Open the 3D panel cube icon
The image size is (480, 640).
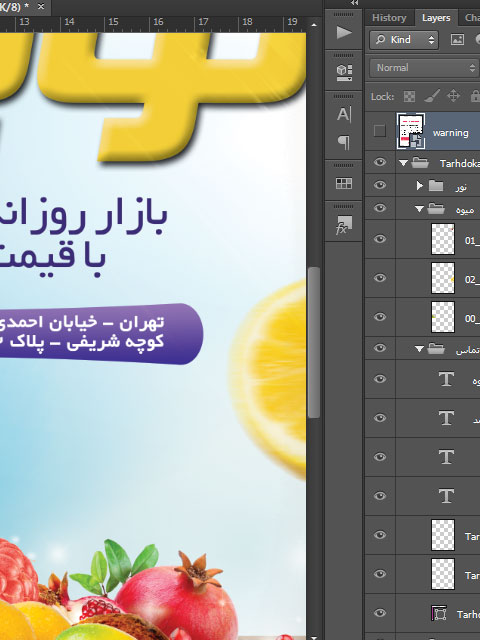(x=344, y=72)
